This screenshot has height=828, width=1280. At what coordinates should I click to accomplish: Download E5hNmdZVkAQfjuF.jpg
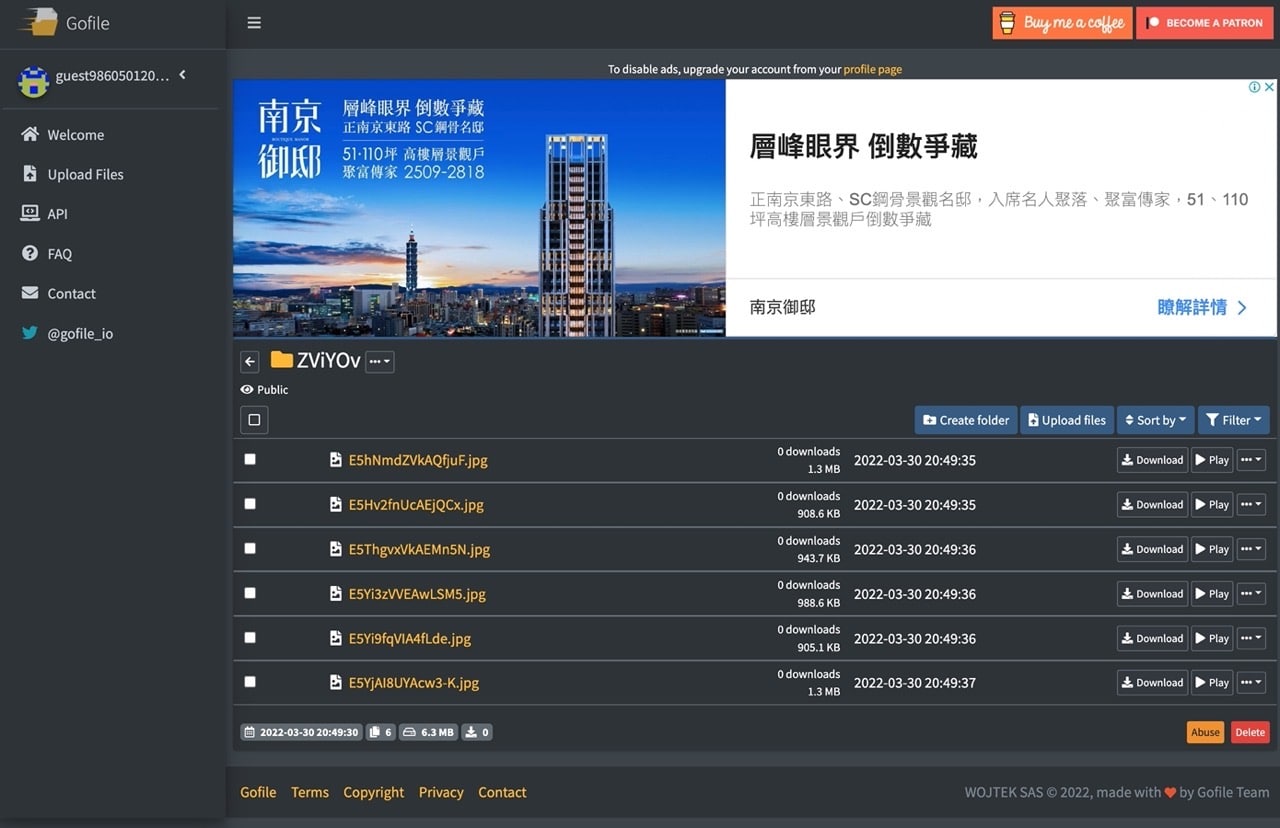(x=1152, y=460)
